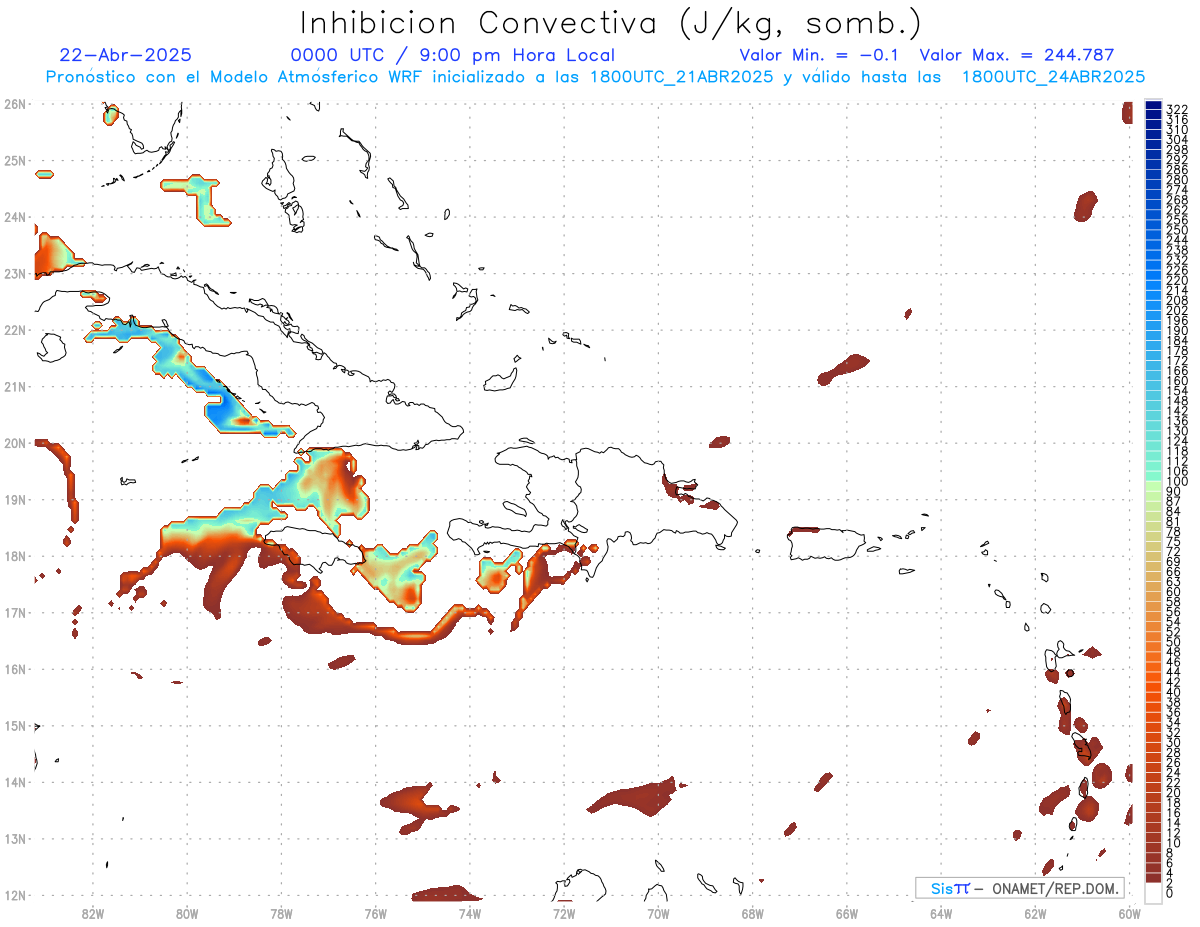Click the 15N latitude label

(14, 725)
